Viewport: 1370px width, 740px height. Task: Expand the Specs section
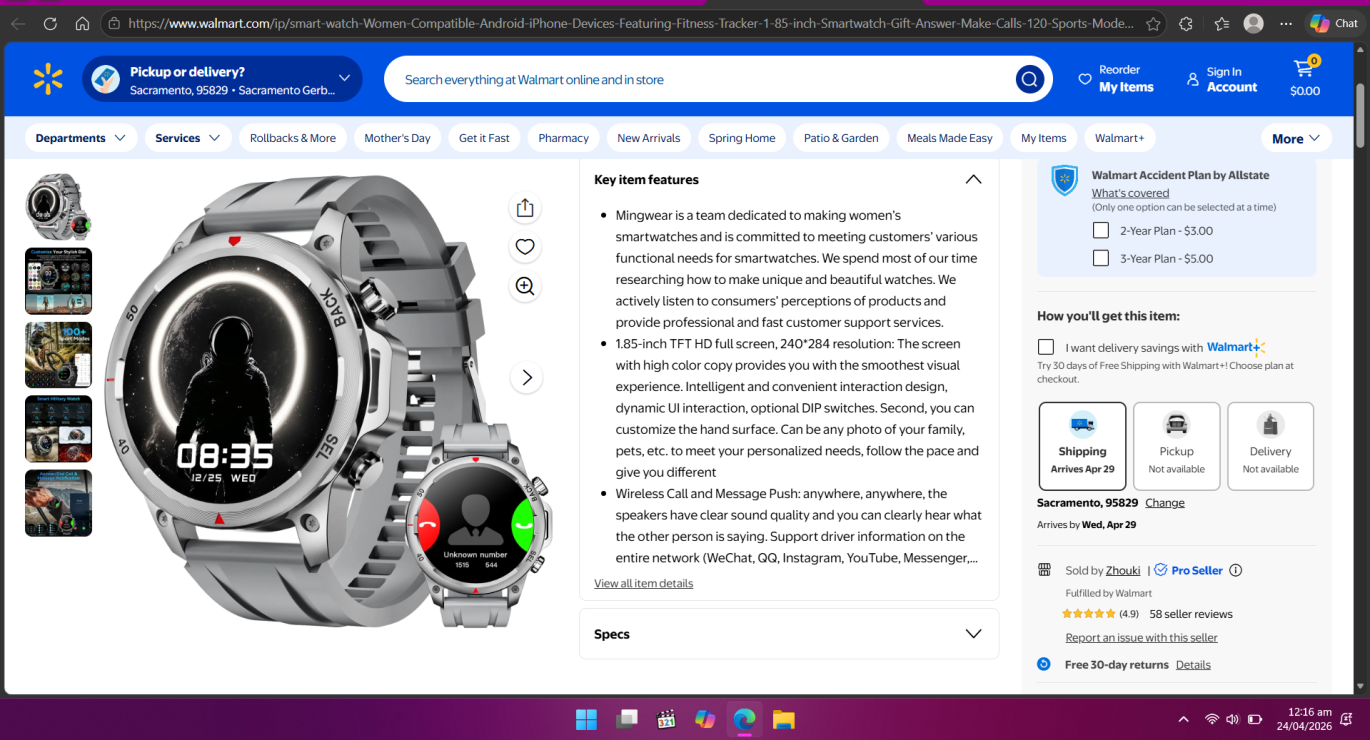click(x=972, y=634)
